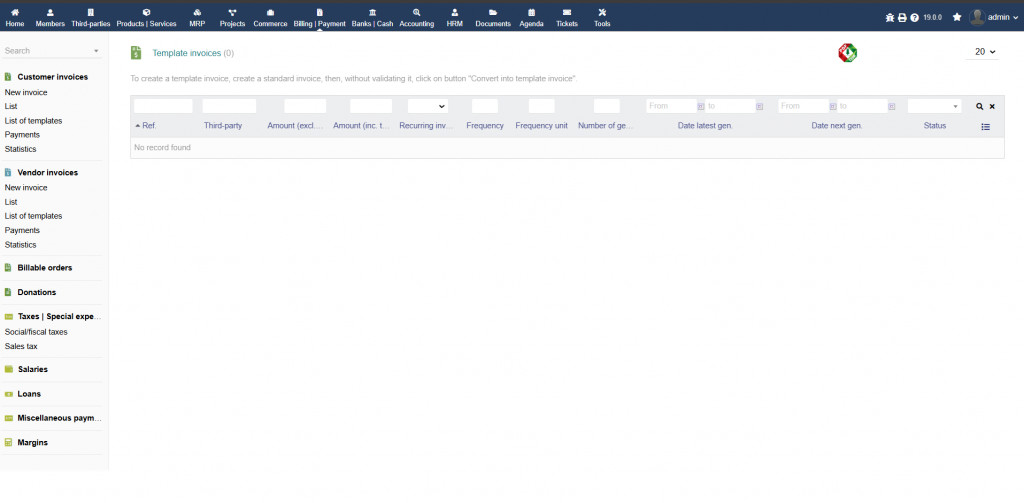The image size is (1024, 503).
Task: Open the HRM module
Action: (x=455, y=18)
